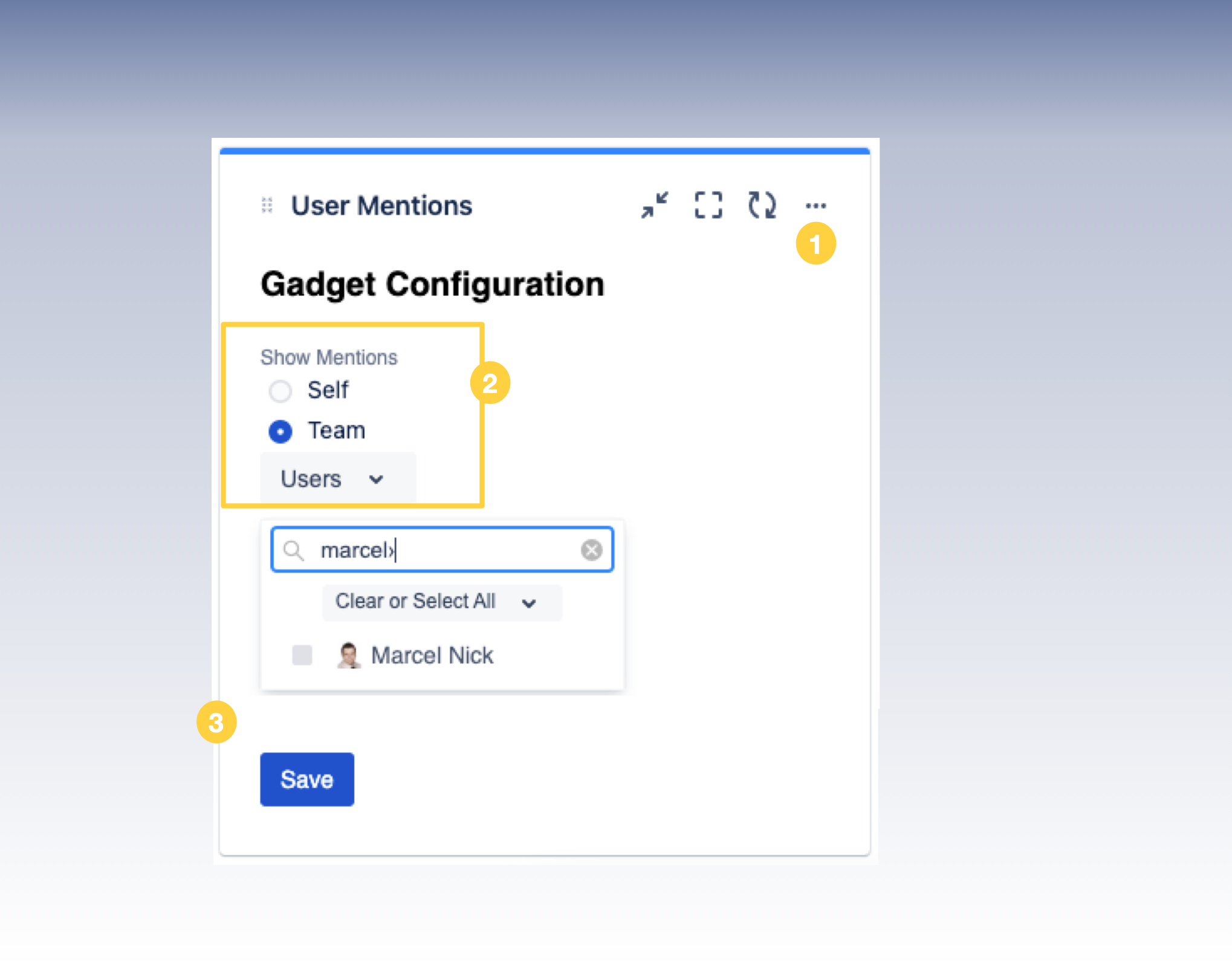This screenshot has height=967, width=1232.
Task: Save the gadget configuration
Action: pyautogui.click(x=306, y=780)
